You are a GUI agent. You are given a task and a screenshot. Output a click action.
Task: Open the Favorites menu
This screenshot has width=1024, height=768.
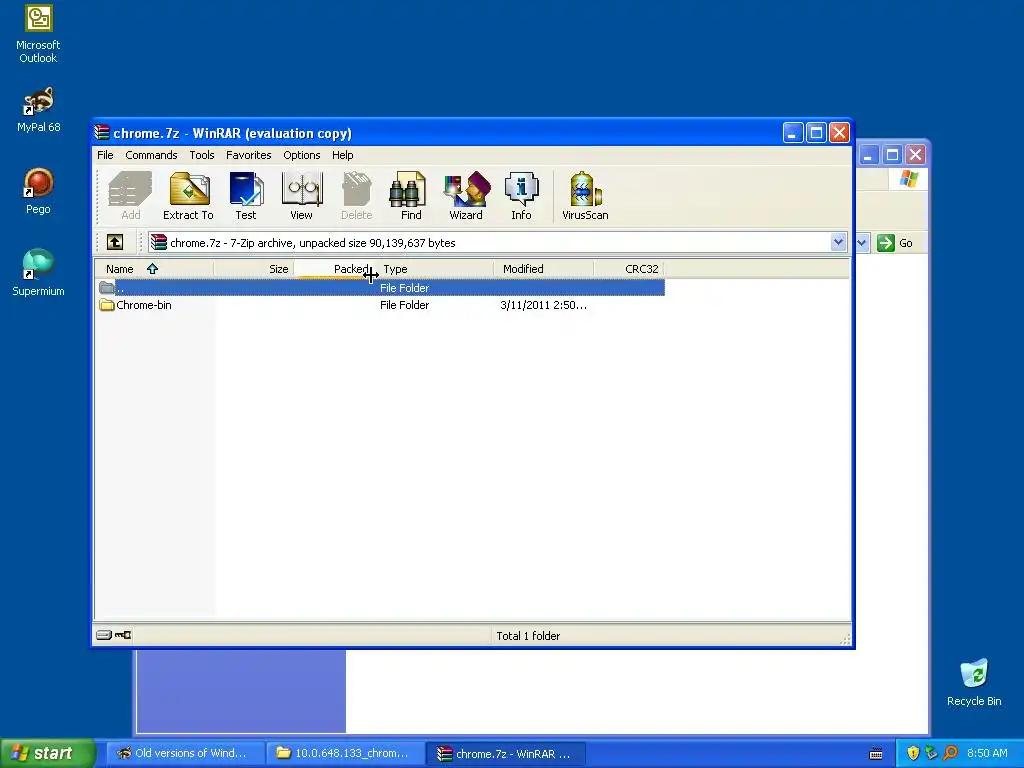[x=248, y=155]
